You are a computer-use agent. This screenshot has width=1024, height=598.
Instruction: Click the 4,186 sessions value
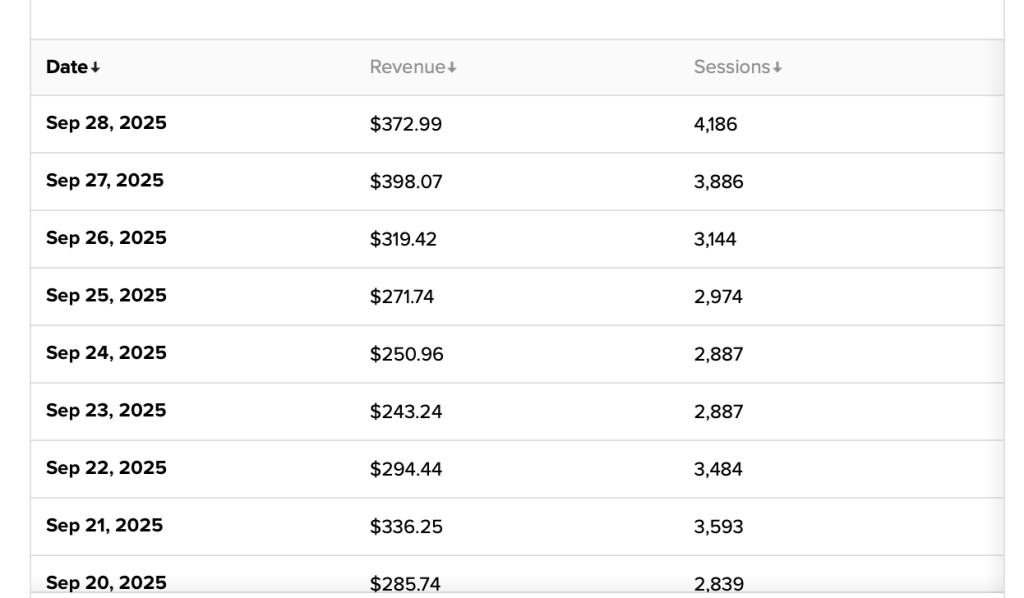pos(716,125)
